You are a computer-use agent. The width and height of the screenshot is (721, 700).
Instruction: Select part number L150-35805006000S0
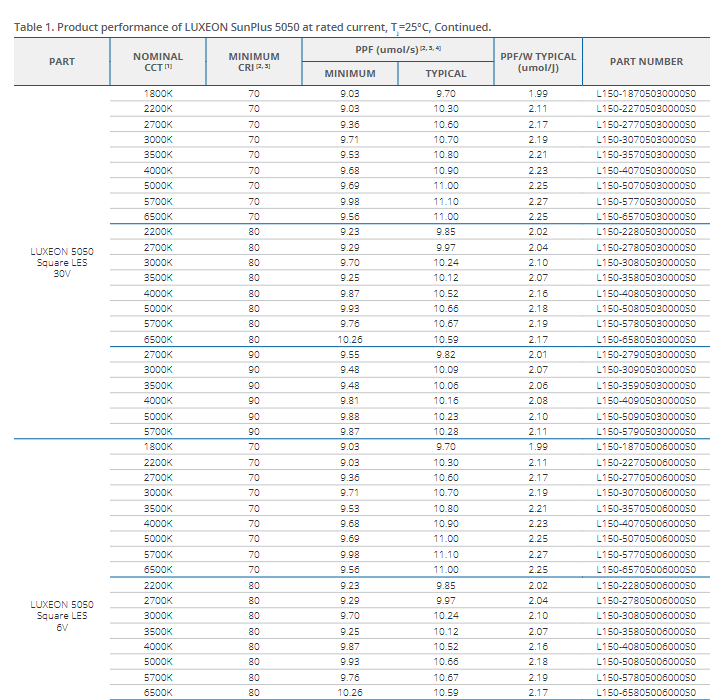pyautogui.click(x=646, y=631)
